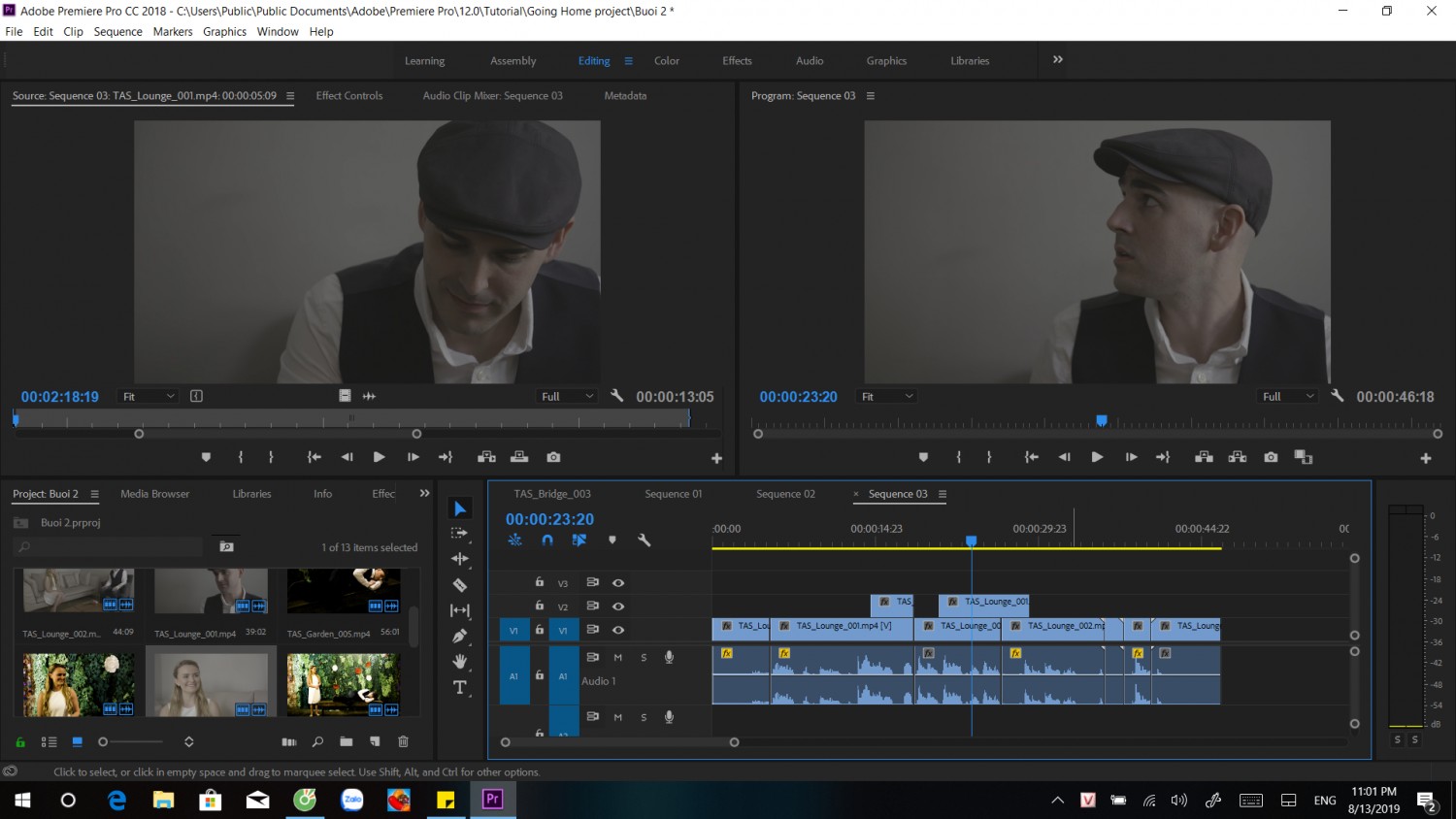This screenshot has height=819, width=1456.
Task: Select the Slip tool
Action: (460, 610)
